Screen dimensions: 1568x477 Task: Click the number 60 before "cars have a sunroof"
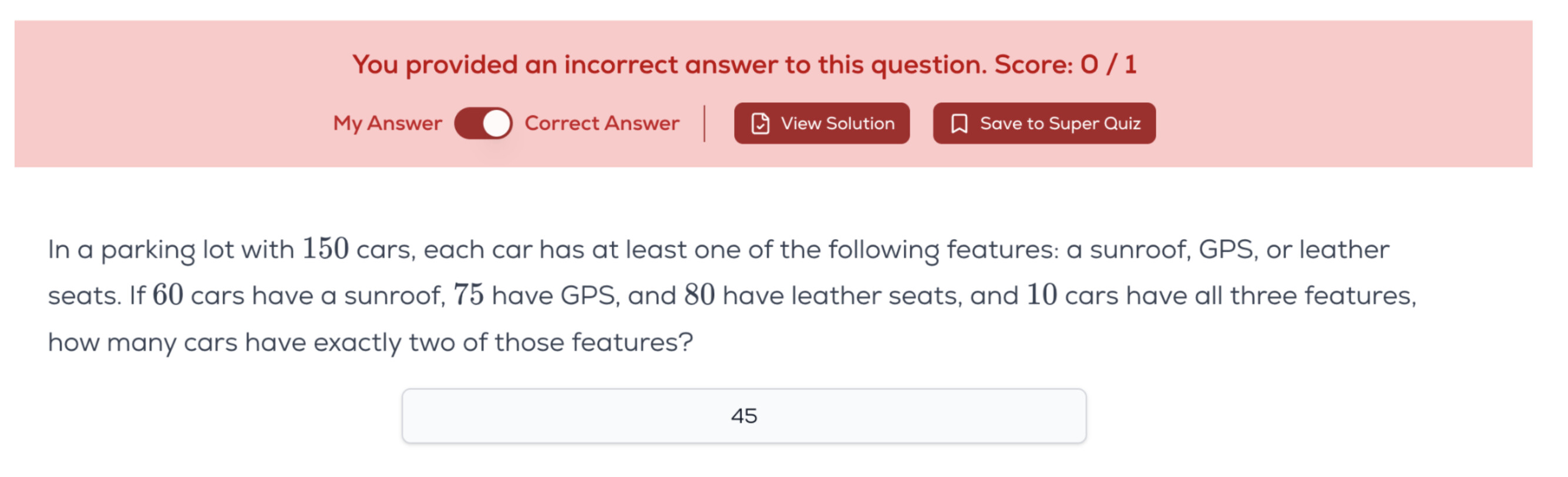pyautogui.click(x=167, y=295)
